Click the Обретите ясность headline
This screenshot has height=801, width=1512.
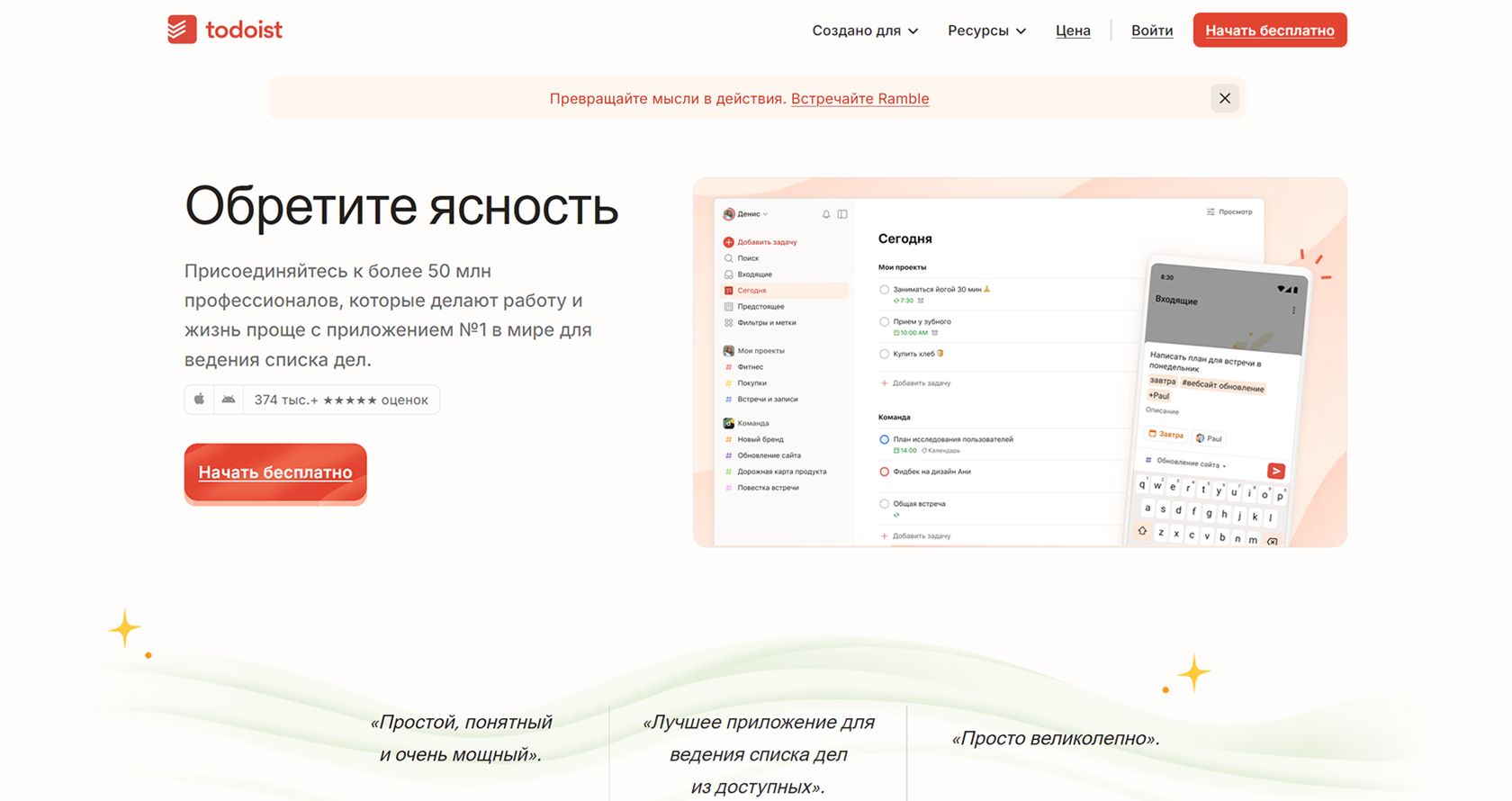(401, 207)
